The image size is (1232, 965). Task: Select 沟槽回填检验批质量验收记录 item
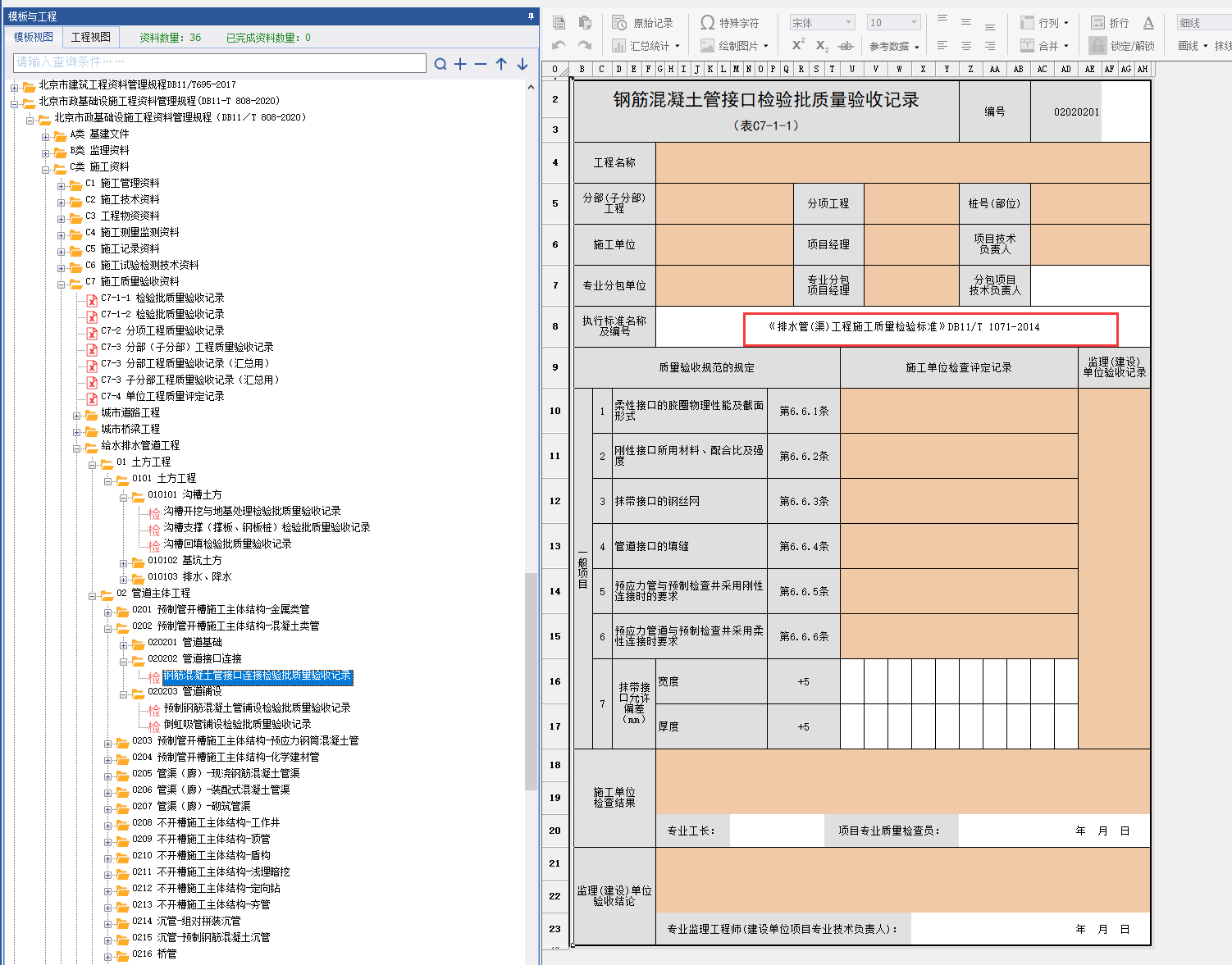[x=227, y=544]
